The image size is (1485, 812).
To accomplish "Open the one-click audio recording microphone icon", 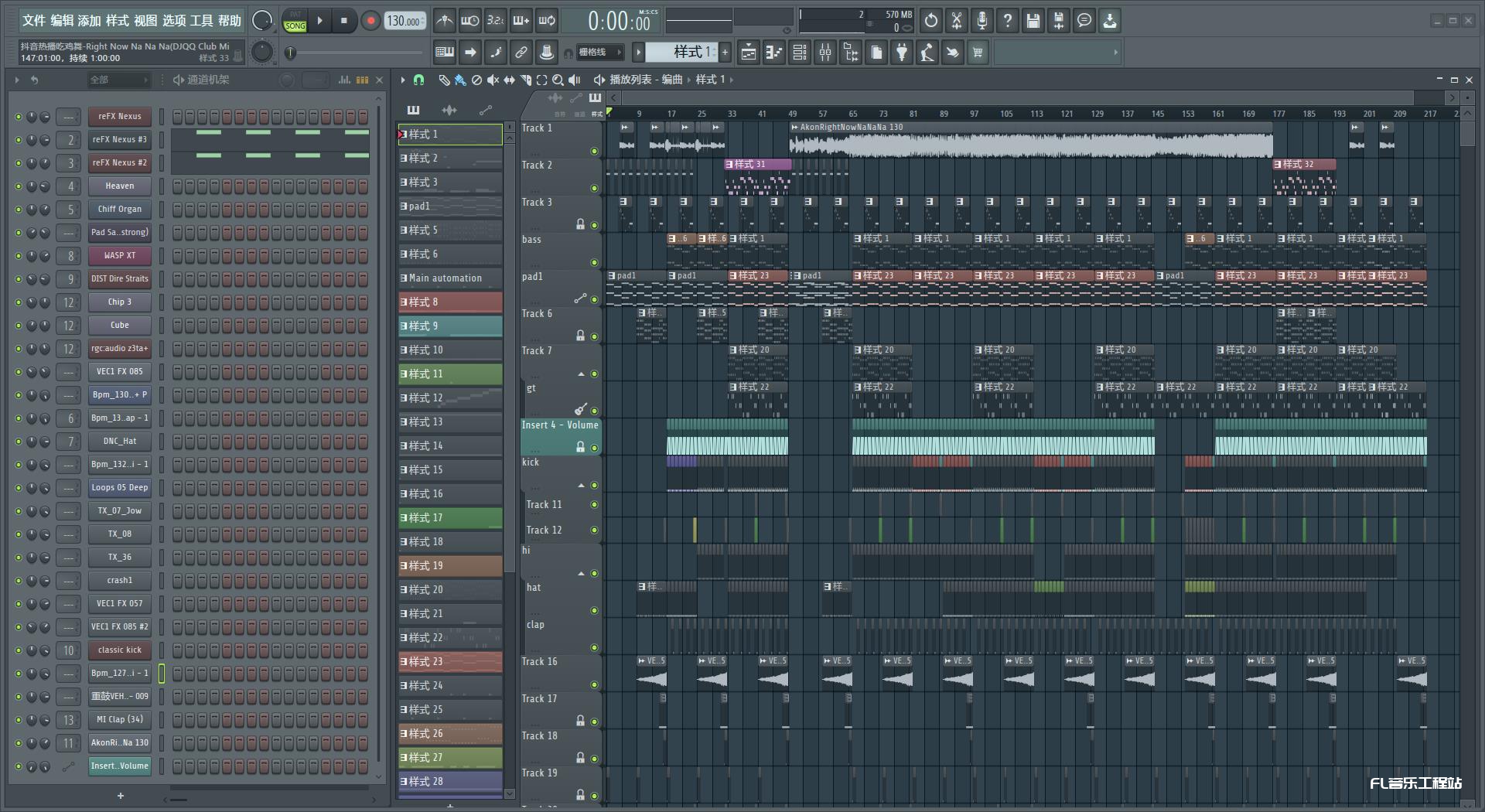I will point(982,21).
